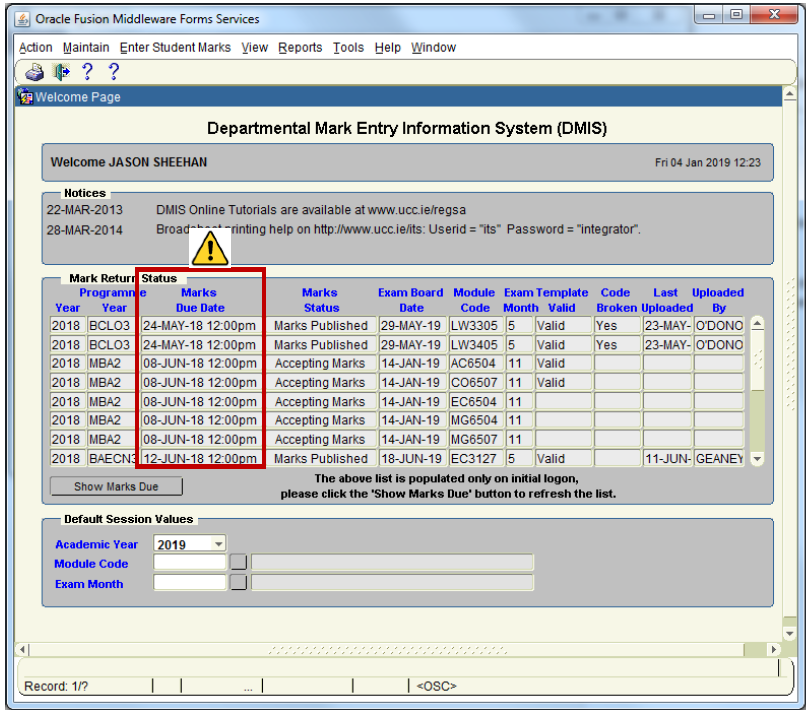
Task: Click the Welcome Page window icon
Action: tap(25, 97)
